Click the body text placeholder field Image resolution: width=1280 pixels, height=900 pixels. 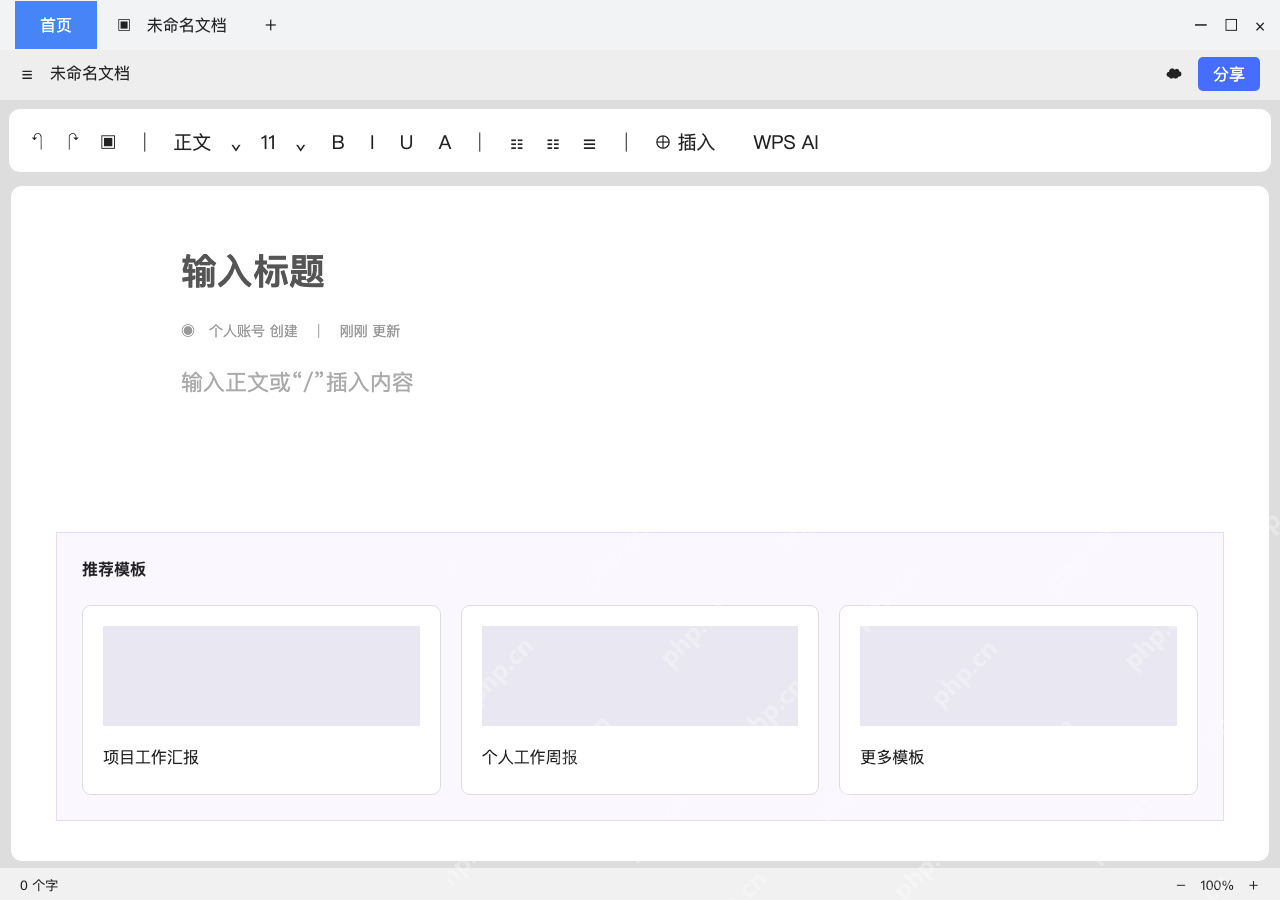[x=298, y=382]
